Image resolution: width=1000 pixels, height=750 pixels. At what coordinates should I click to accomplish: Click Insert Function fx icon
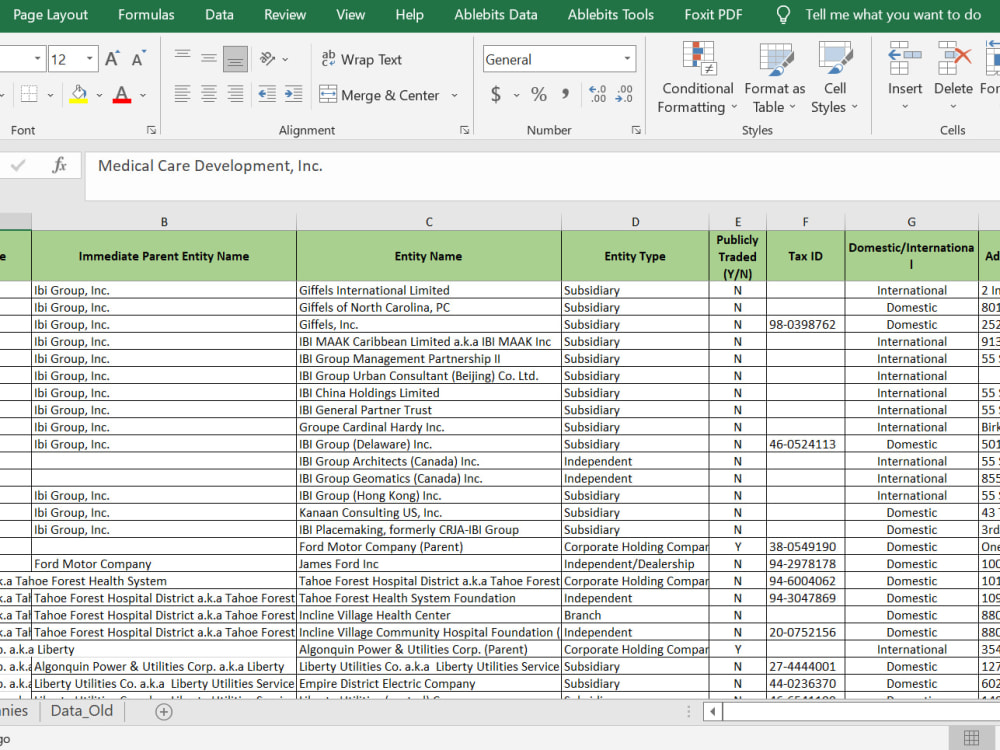point(59,166)
